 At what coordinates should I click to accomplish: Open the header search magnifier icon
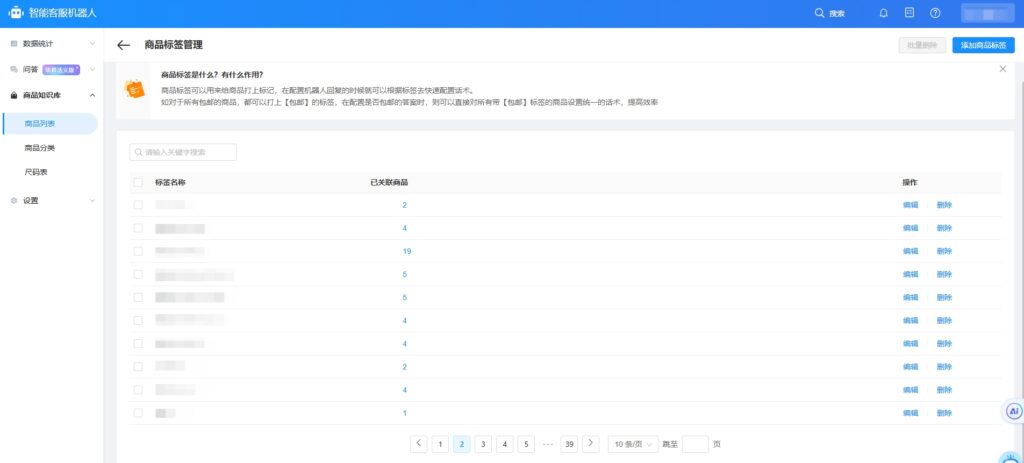coord(820,13)
